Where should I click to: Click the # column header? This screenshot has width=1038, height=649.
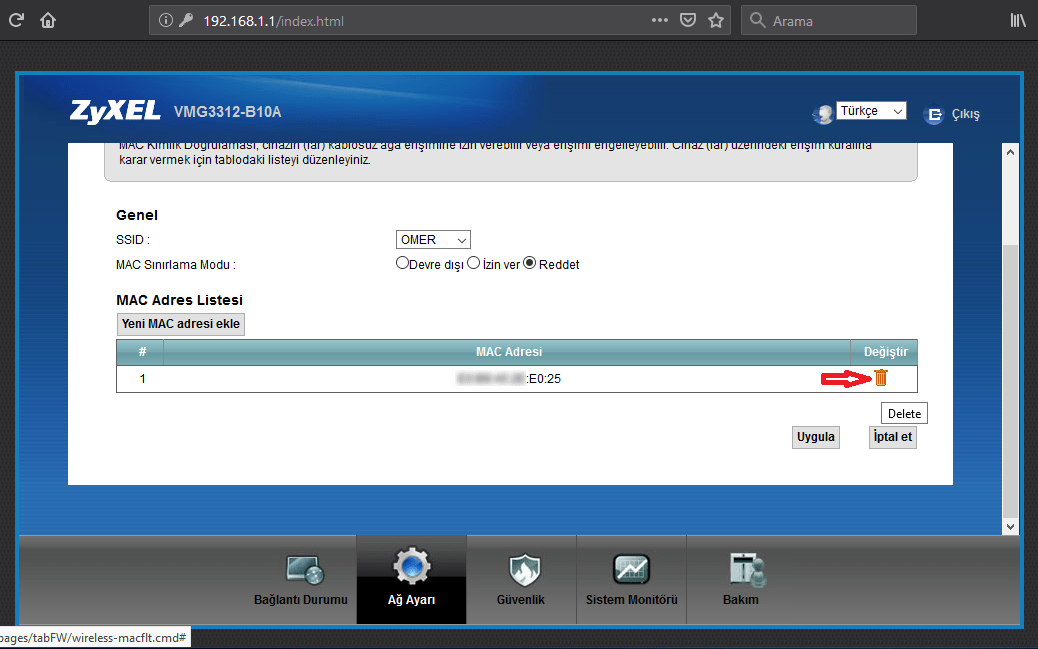click(x=142, y=352)
